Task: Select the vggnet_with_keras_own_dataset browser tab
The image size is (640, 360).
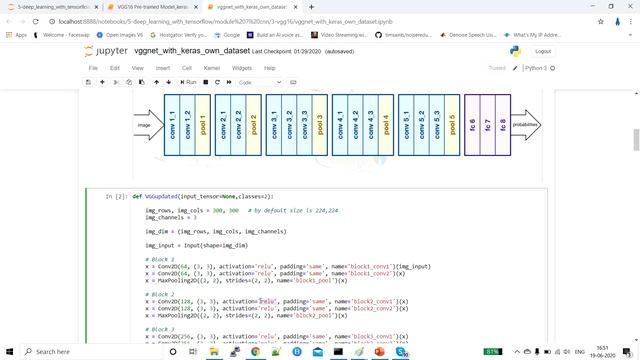Action: (x=252, y=7)
